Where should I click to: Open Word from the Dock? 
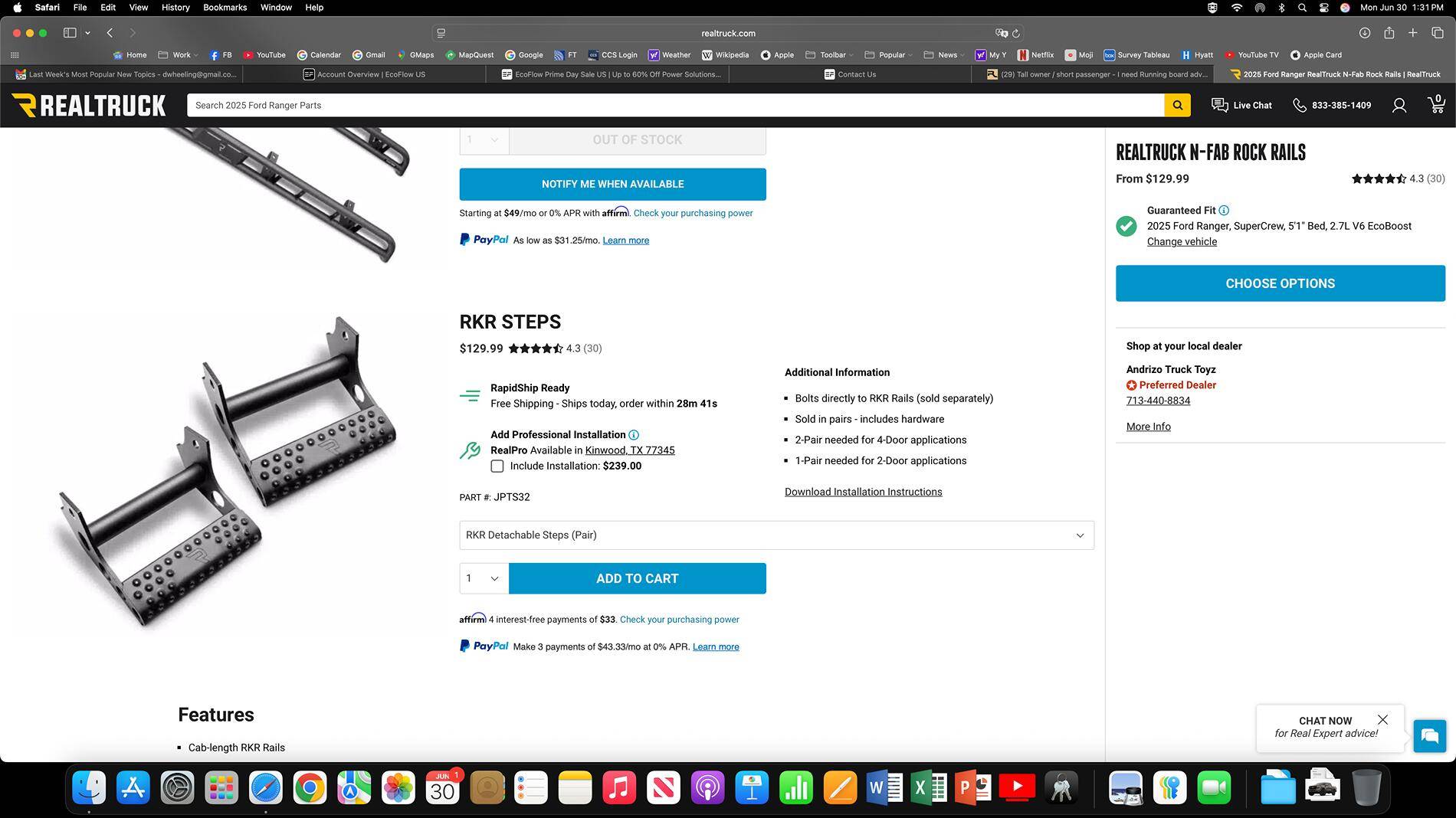884,787
